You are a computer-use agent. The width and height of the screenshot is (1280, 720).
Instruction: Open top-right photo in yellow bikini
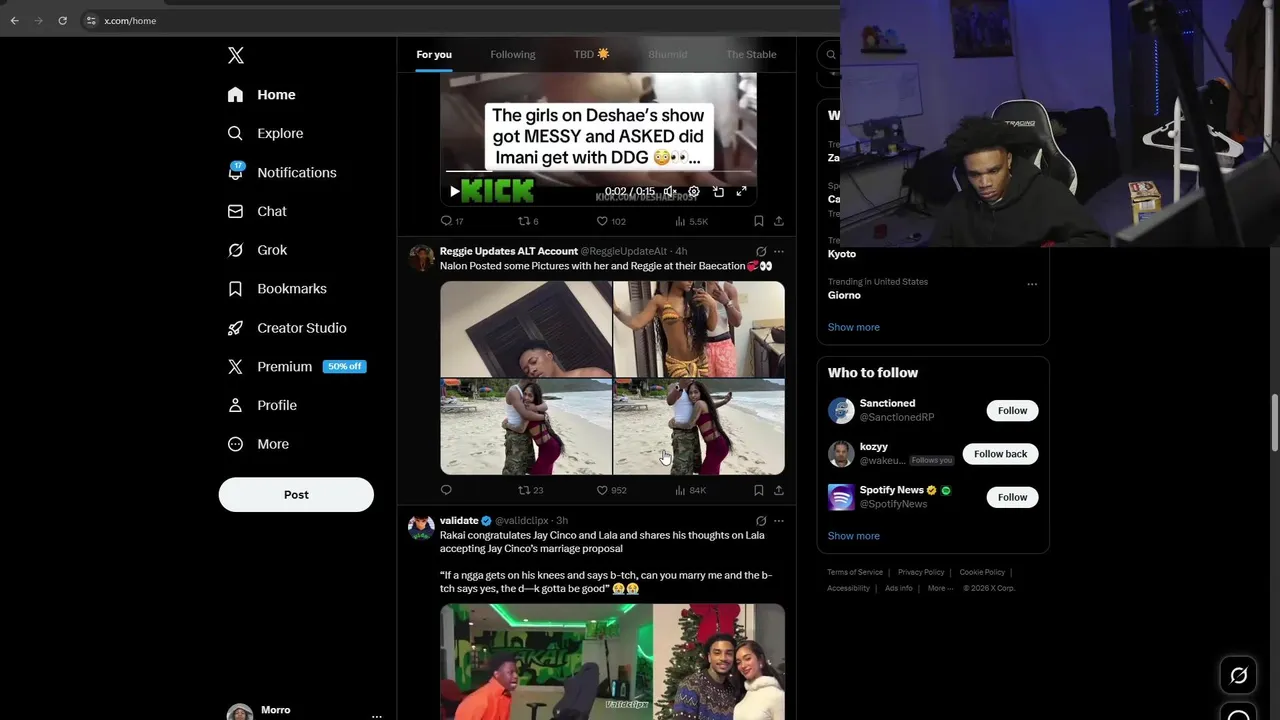click(699, 329)
